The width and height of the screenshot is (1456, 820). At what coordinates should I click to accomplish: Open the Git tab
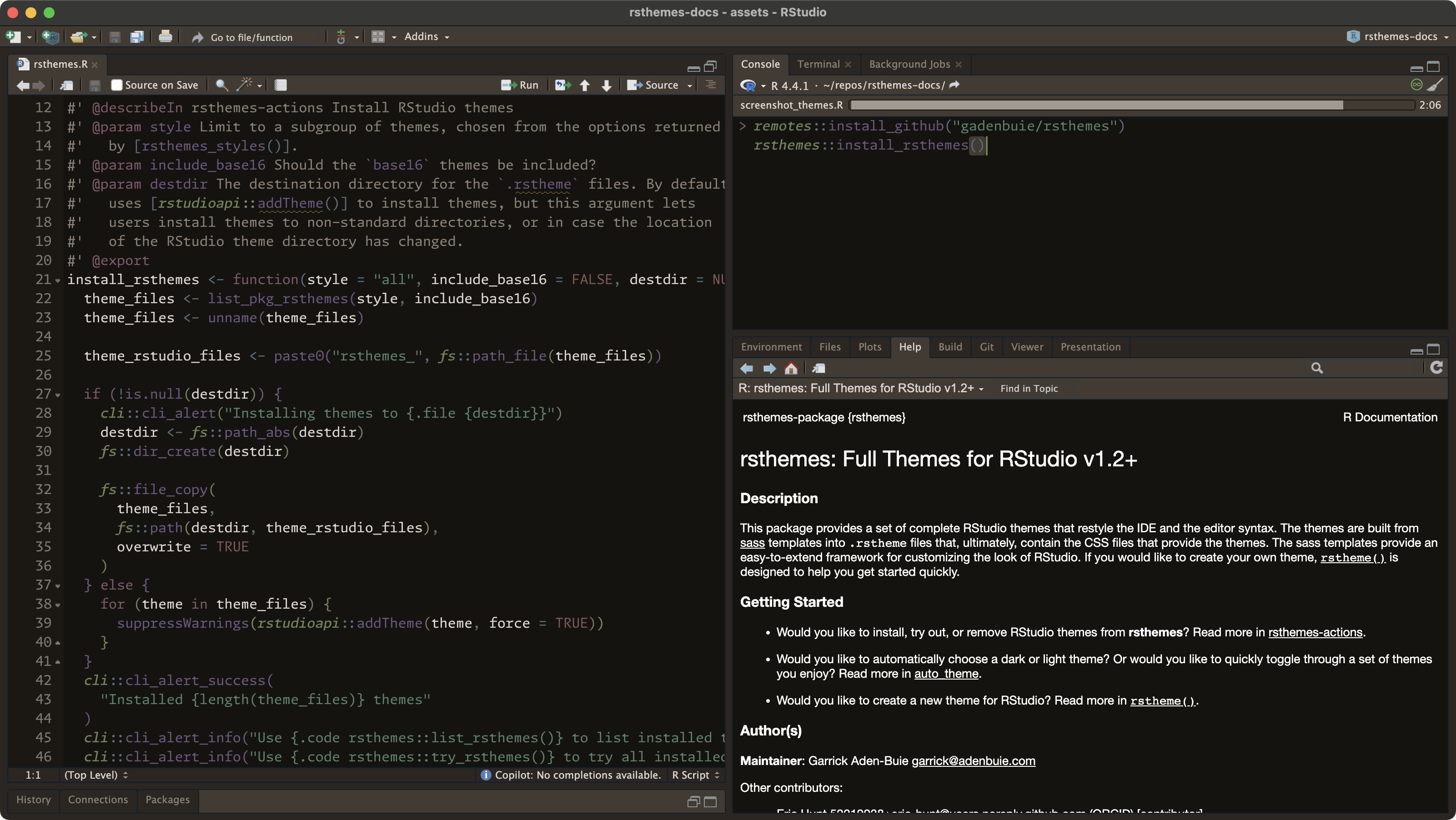(986, 346)
